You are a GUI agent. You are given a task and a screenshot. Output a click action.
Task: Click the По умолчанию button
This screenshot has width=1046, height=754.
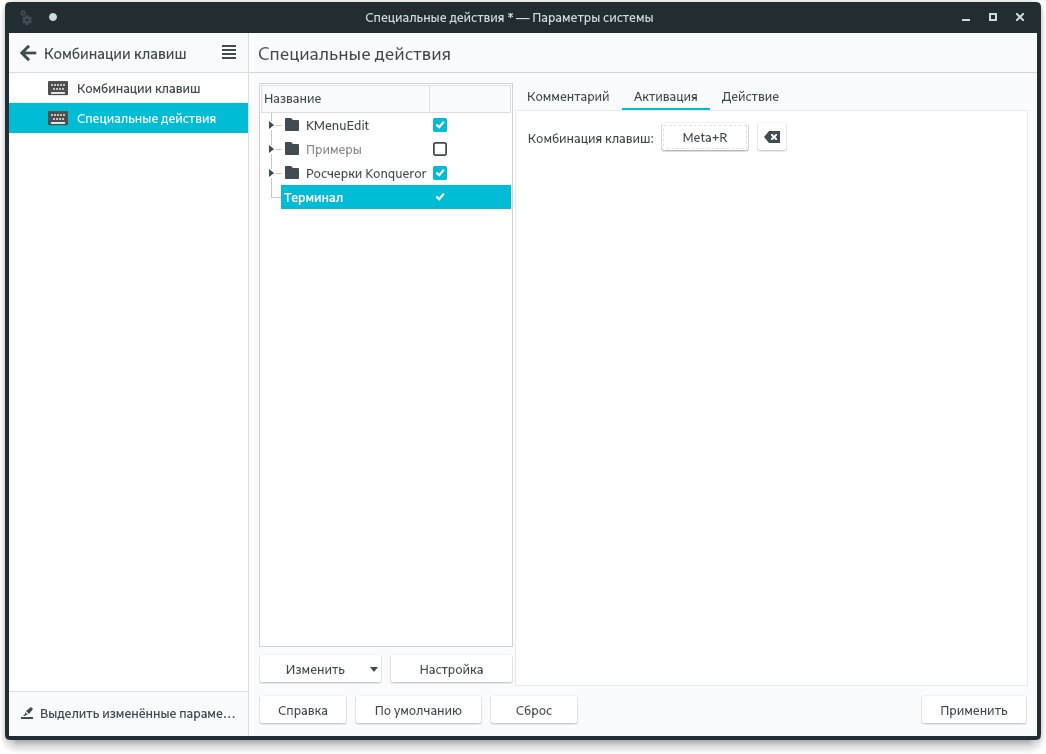pos(418,711)
